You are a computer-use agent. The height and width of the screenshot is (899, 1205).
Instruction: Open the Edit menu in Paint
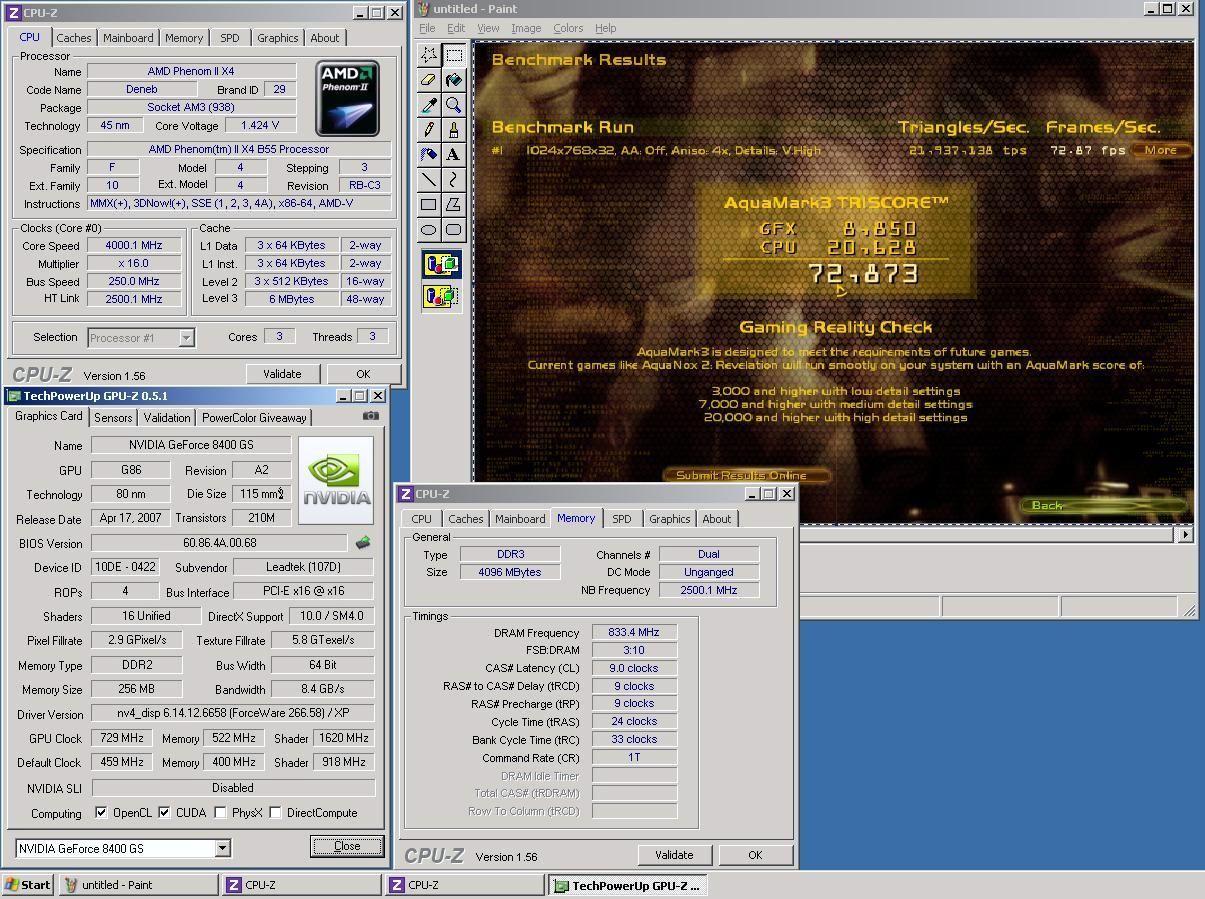(456, 28)
